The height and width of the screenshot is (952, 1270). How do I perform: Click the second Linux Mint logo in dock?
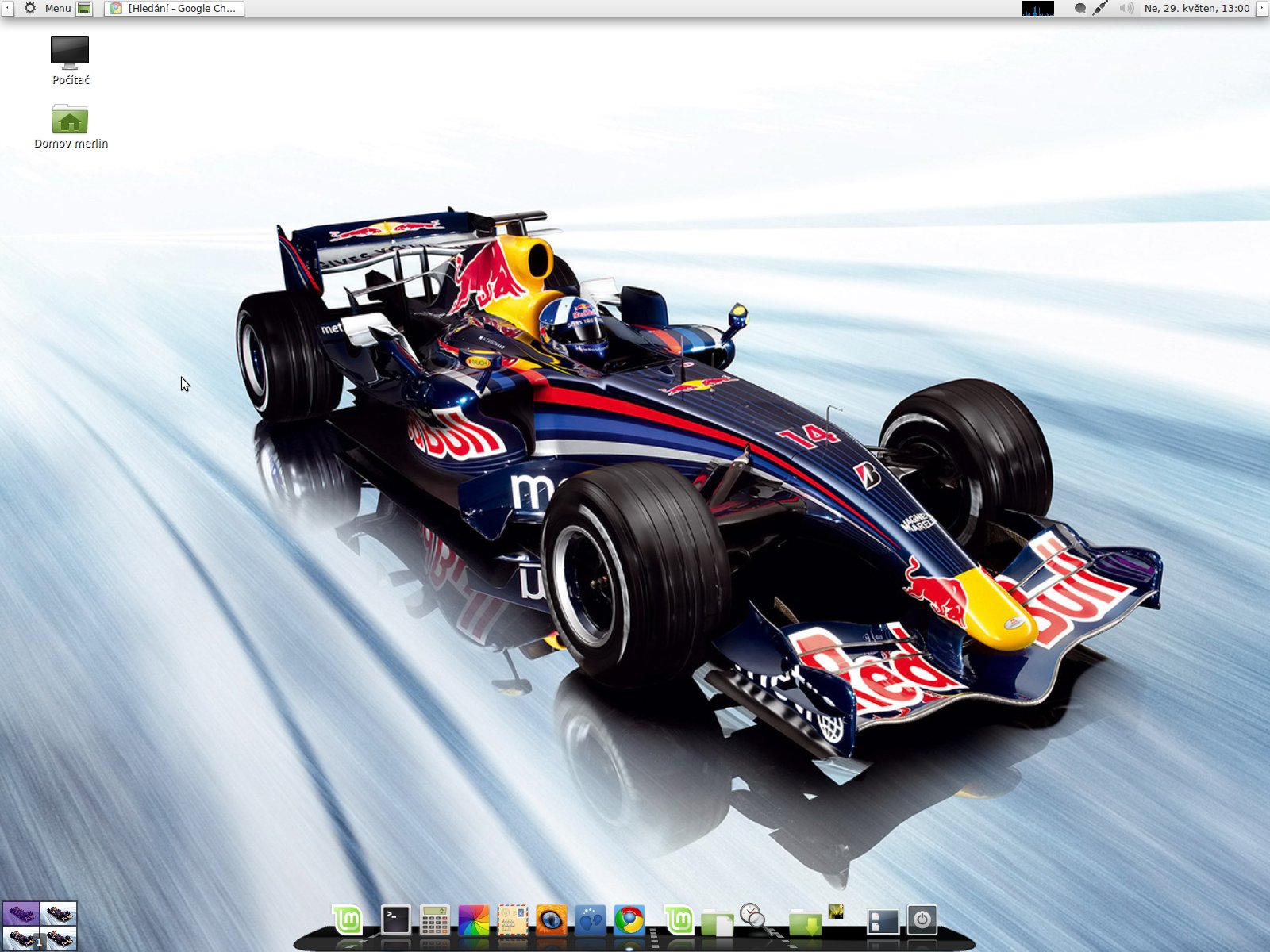tap(679, 920)
